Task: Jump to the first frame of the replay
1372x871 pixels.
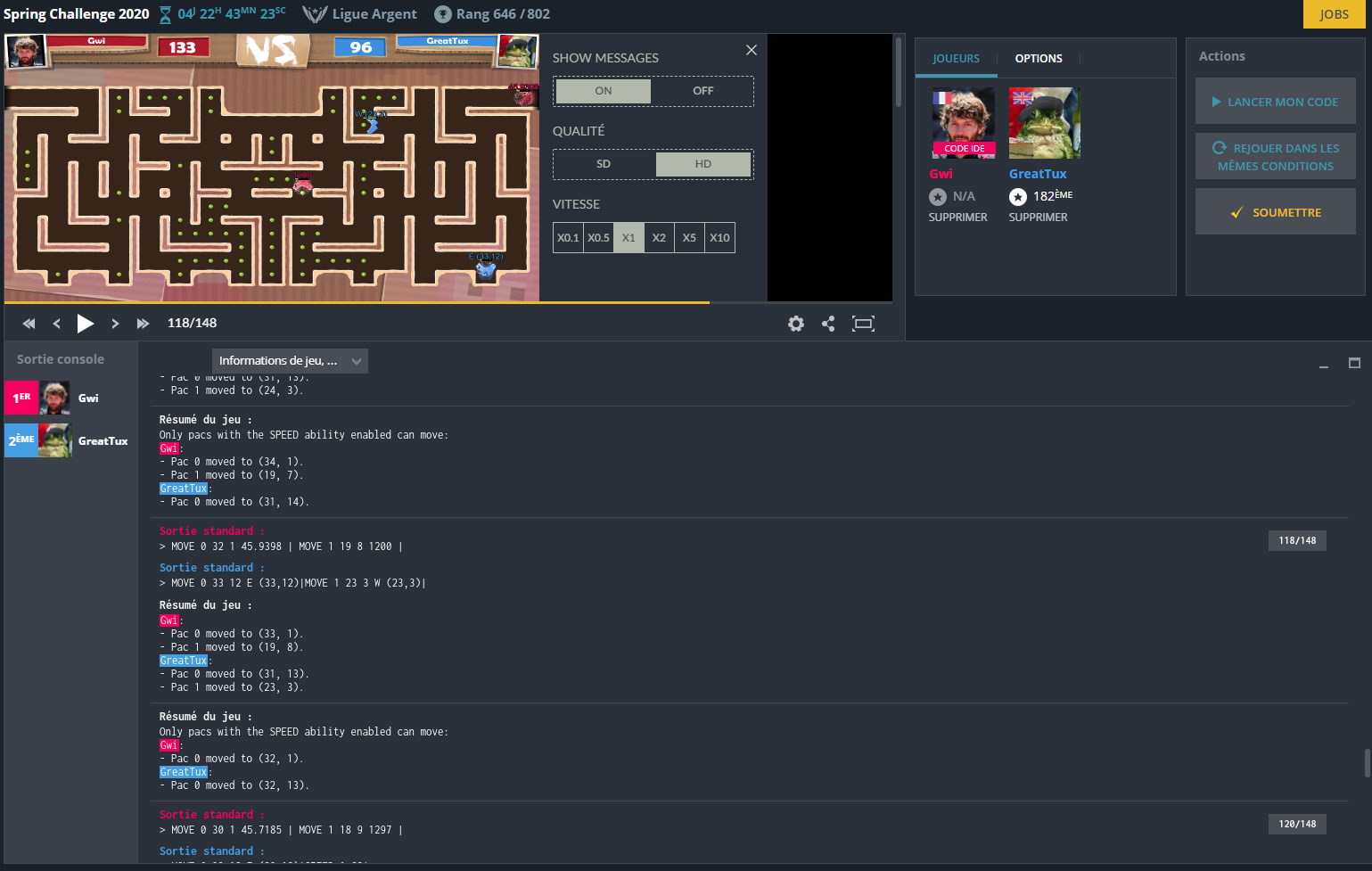Action: pyautogui.click(x=29, y=324)
